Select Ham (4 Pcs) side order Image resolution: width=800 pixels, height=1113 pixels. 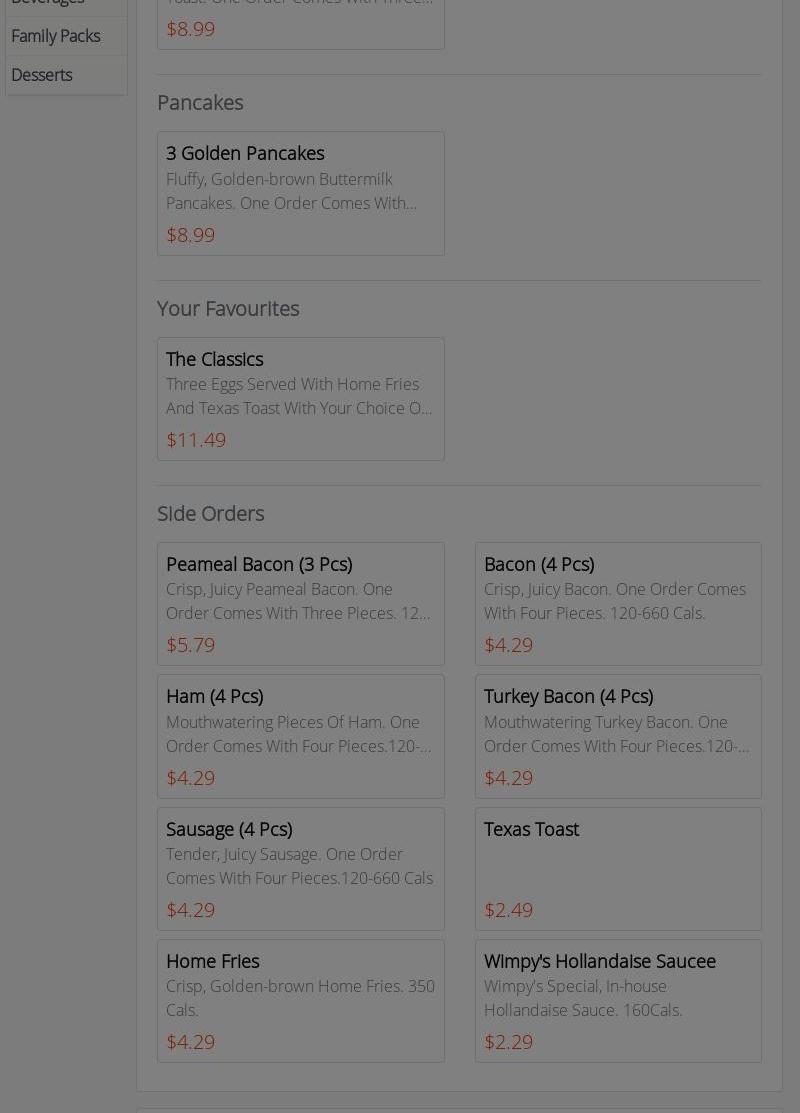coord(300,736)
